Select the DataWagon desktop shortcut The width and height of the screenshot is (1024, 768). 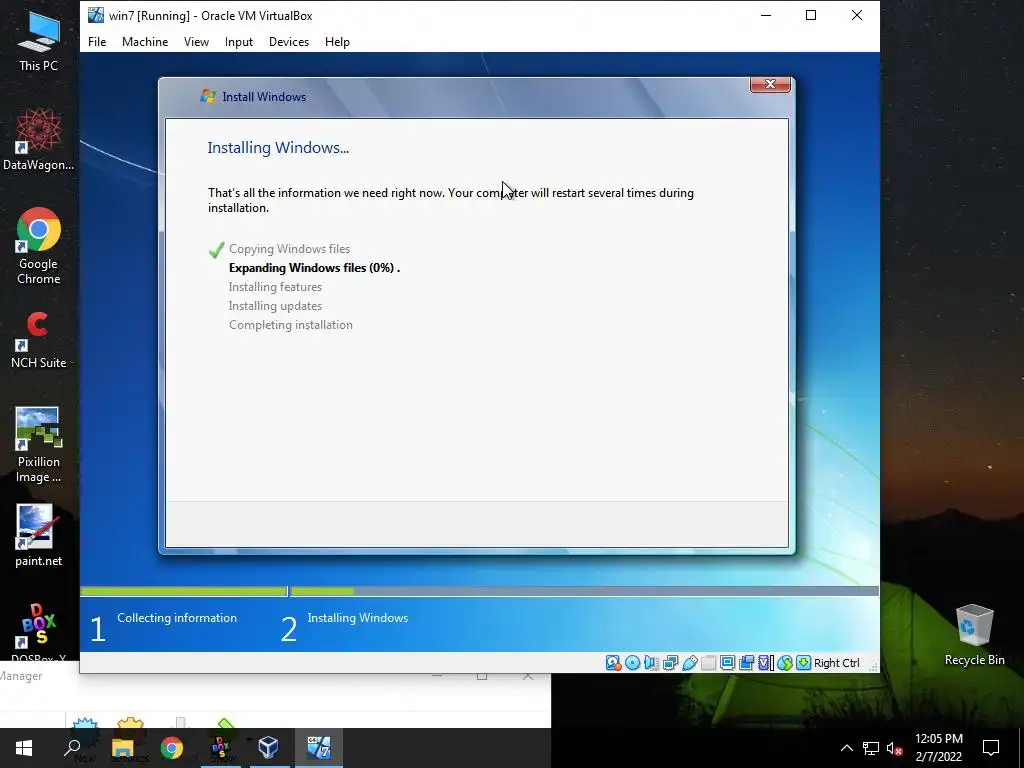39,140
